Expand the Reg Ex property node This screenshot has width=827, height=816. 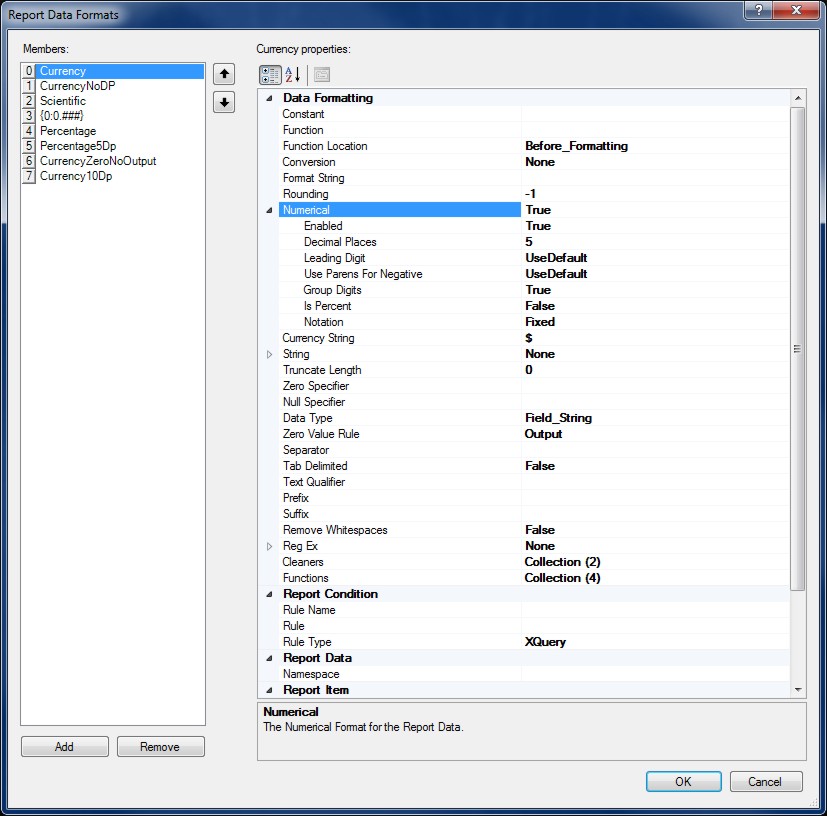(269, 546)
